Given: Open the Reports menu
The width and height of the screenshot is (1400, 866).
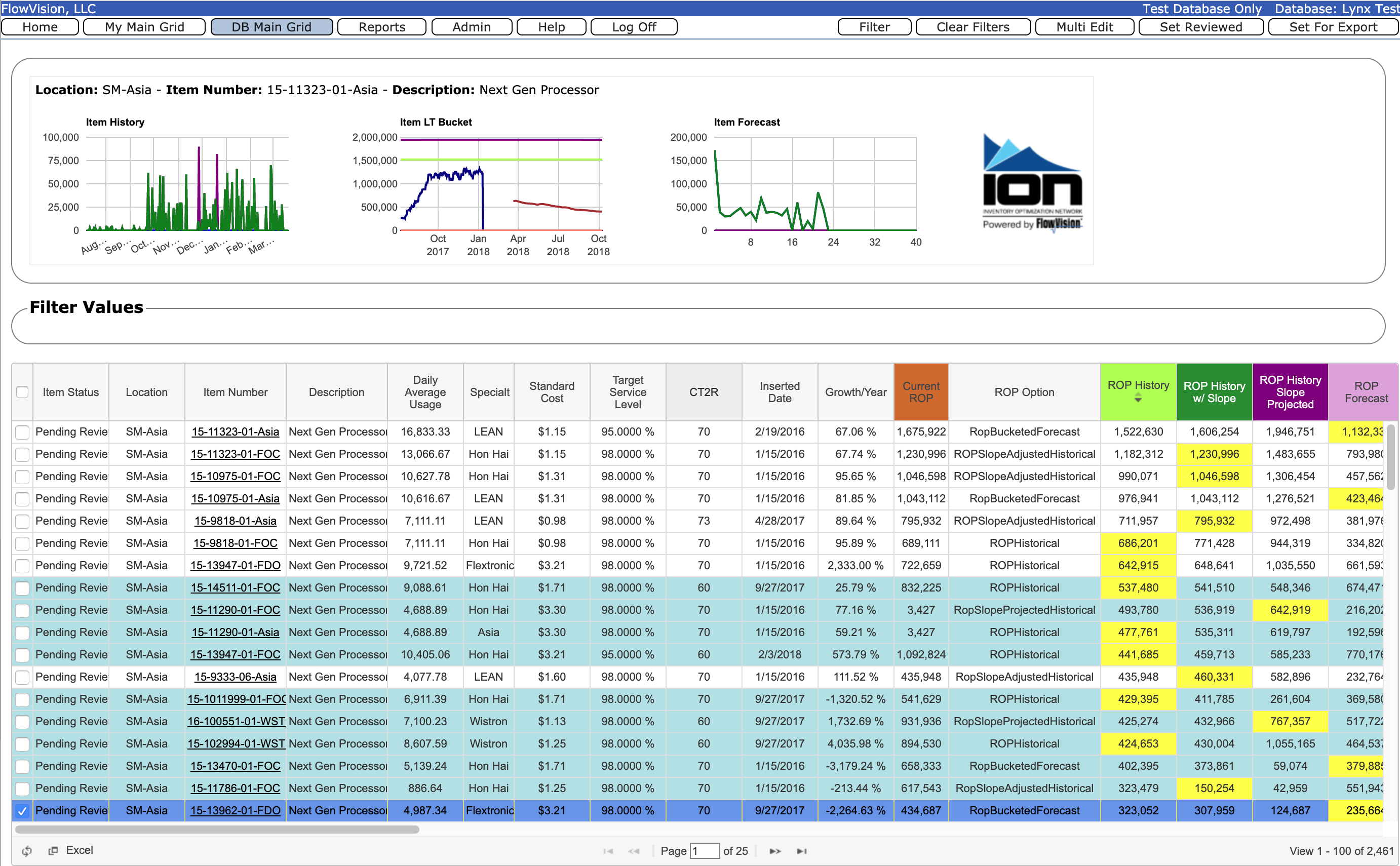Looking at the screenshot, I should coord(381,26).
